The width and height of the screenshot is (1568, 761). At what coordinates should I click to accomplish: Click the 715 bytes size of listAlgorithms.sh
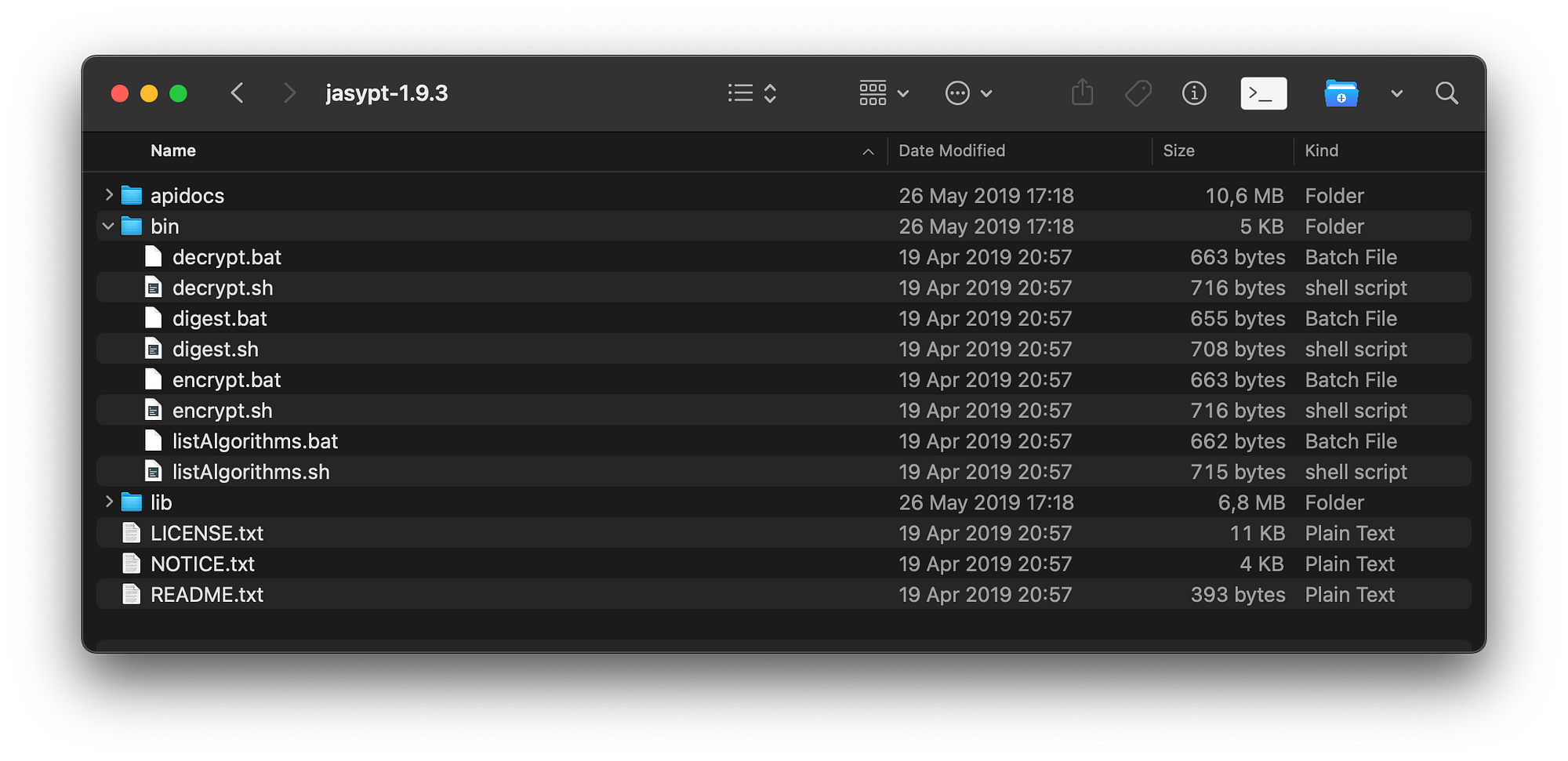pos(1238,472)
